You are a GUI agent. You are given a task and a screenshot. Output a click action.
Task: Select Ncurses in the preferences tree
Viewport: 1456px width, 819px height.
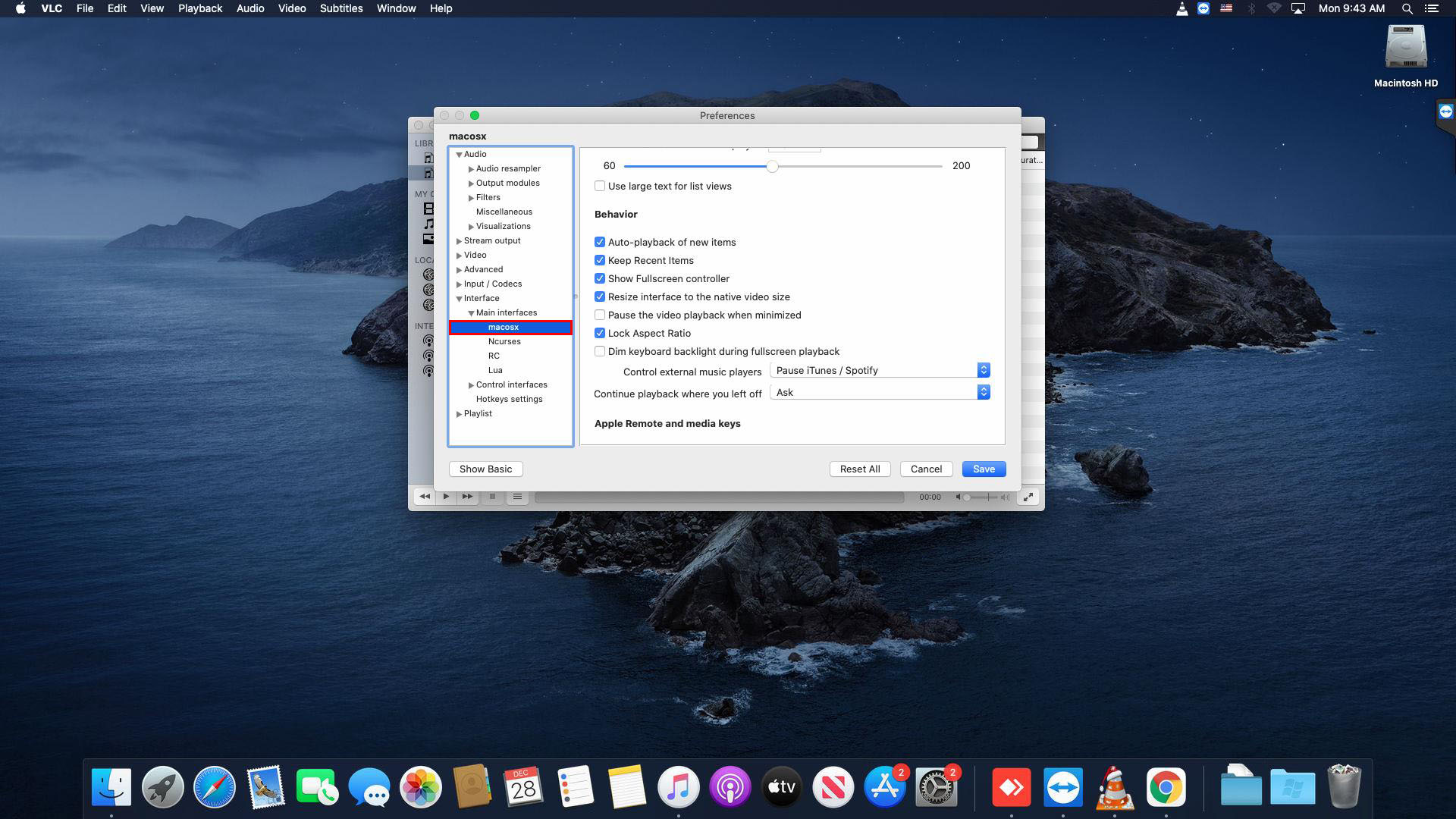(504, 341)
